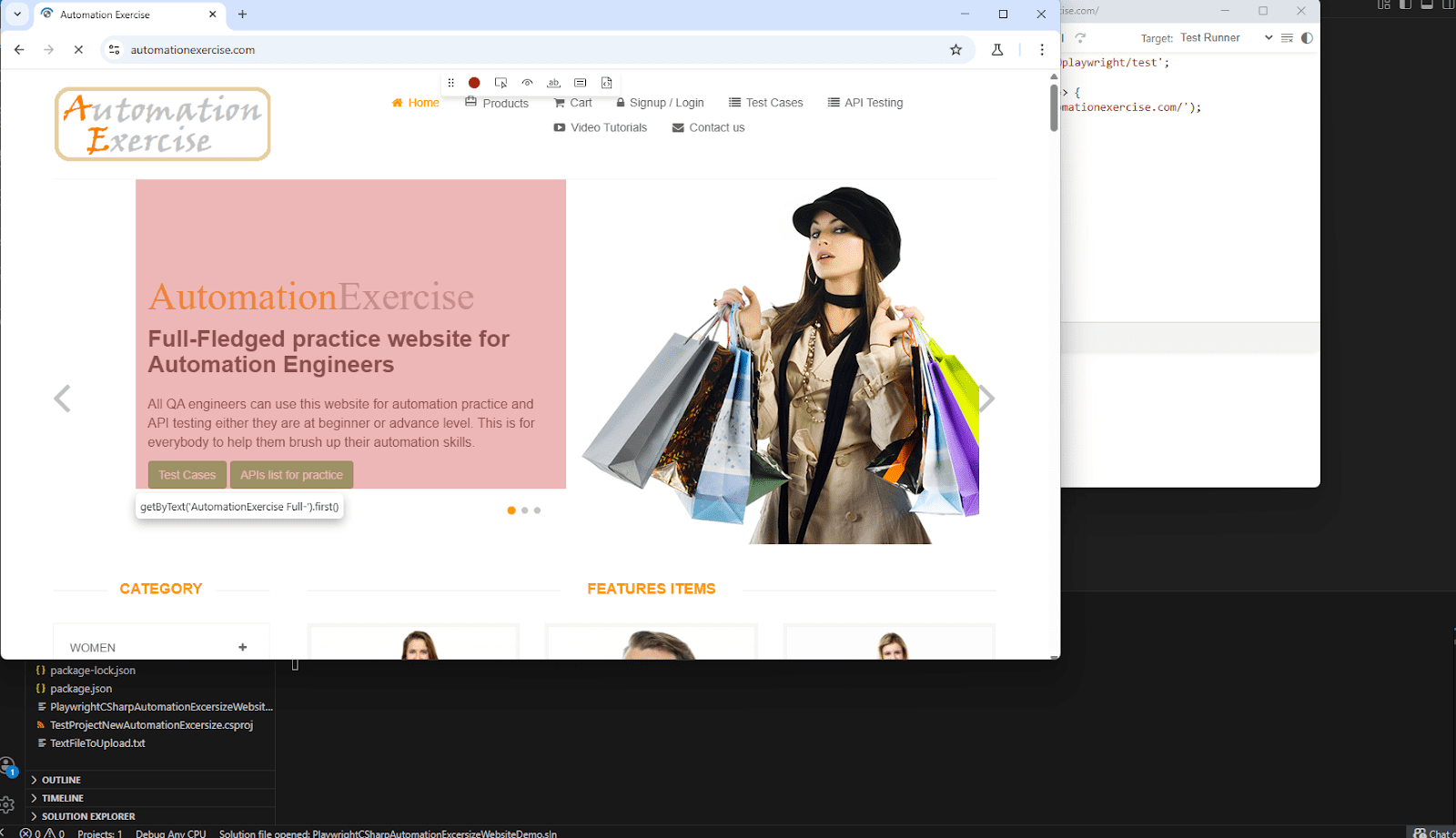Screen dimensions: 1456x838
Task: Toggle the inspector color theme
Action: pyautogui.click(x=1307, y=38)
